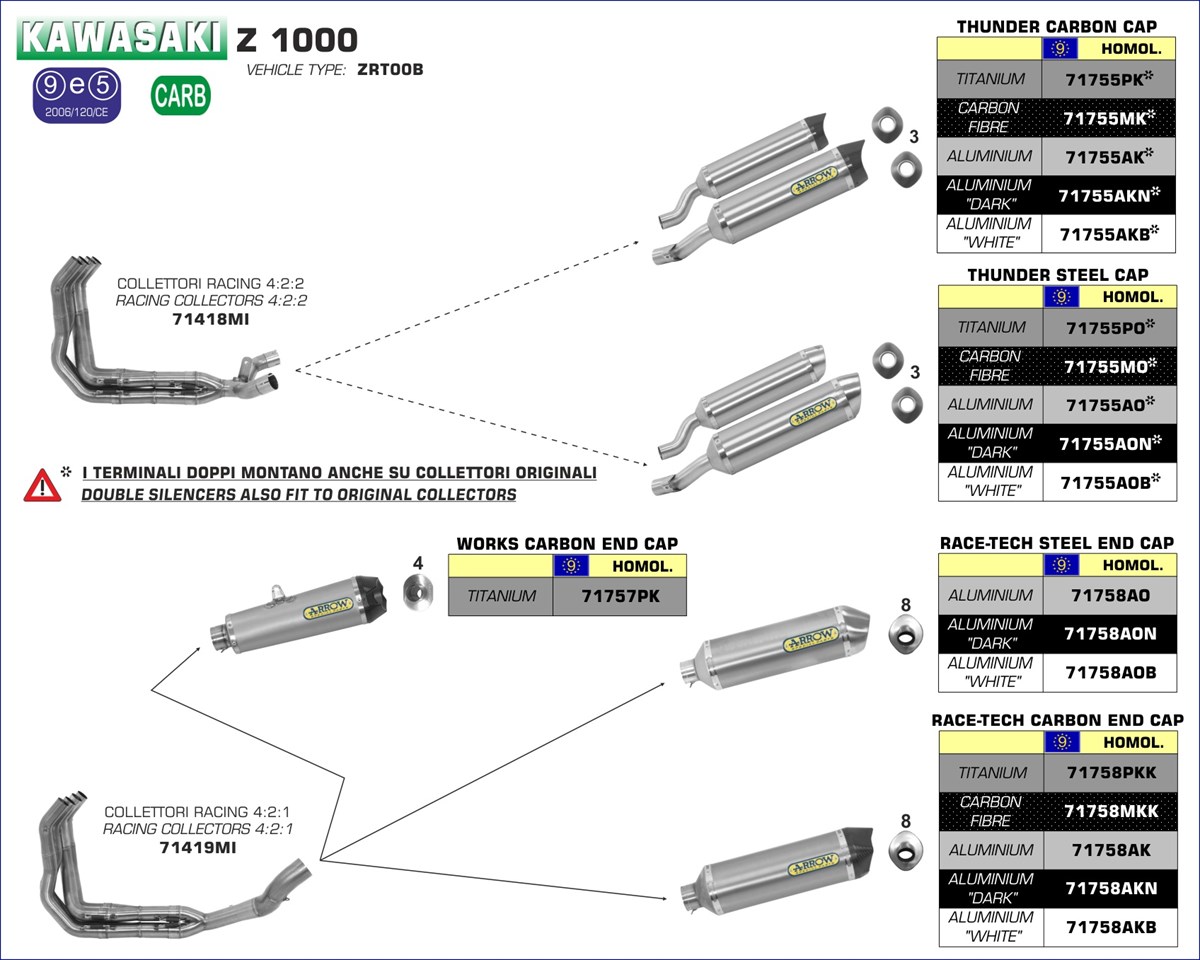Click dB killer insert beside Race-Tech Steel silencer
The height and width of the screenshot is (960, 1200).
coord(906,633)
